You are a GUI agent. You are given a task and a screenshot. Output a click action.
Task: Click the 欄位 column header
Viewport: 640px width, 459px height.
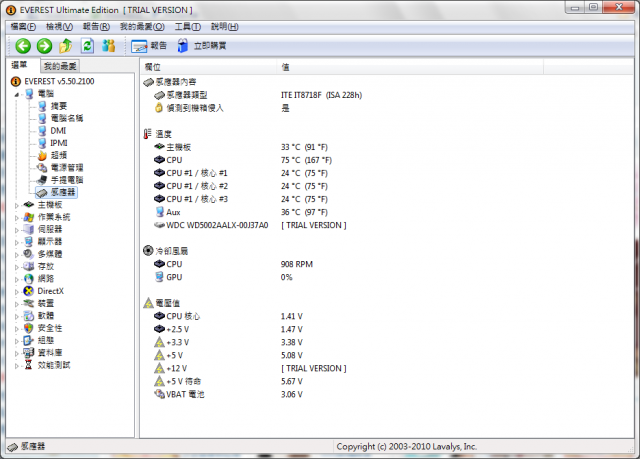point(209,67)
